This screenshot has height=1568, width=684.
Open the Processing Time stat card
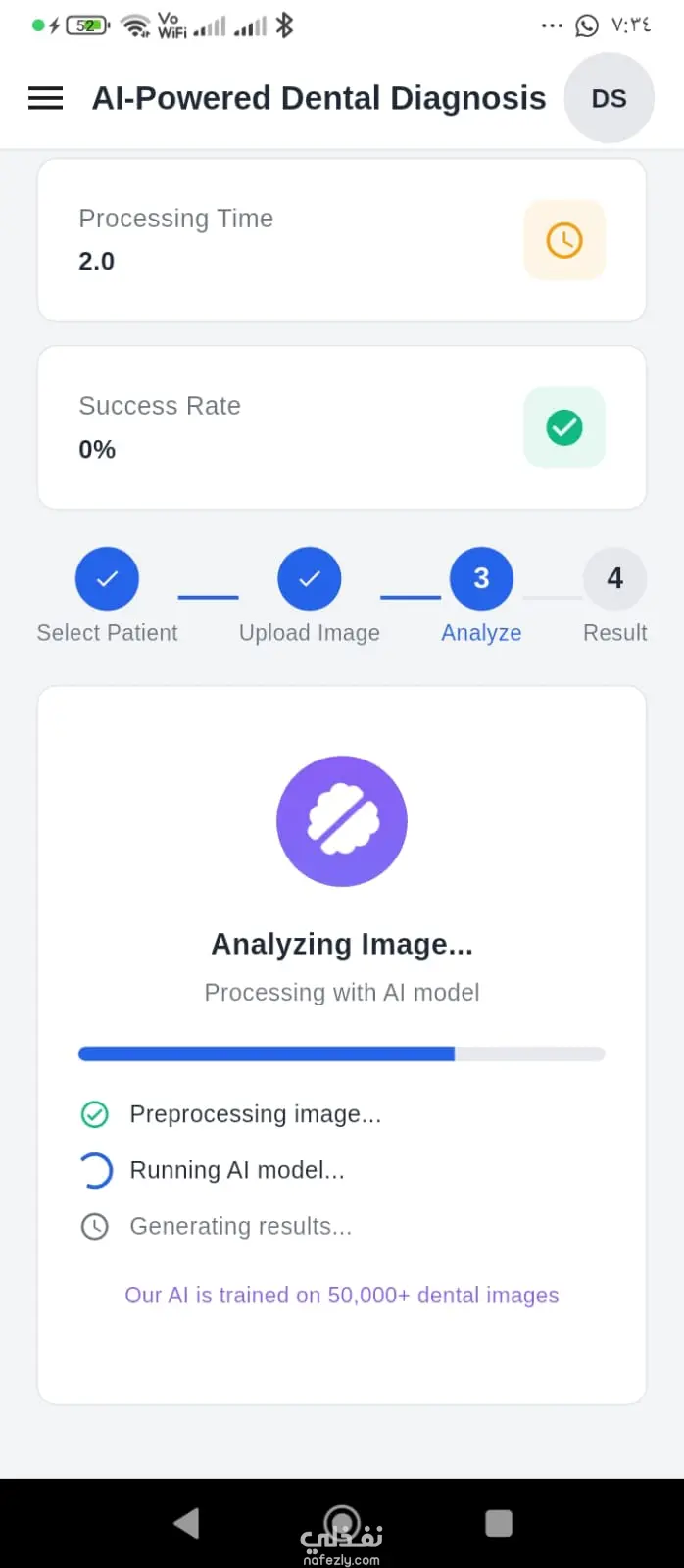(x=342, y=240)
